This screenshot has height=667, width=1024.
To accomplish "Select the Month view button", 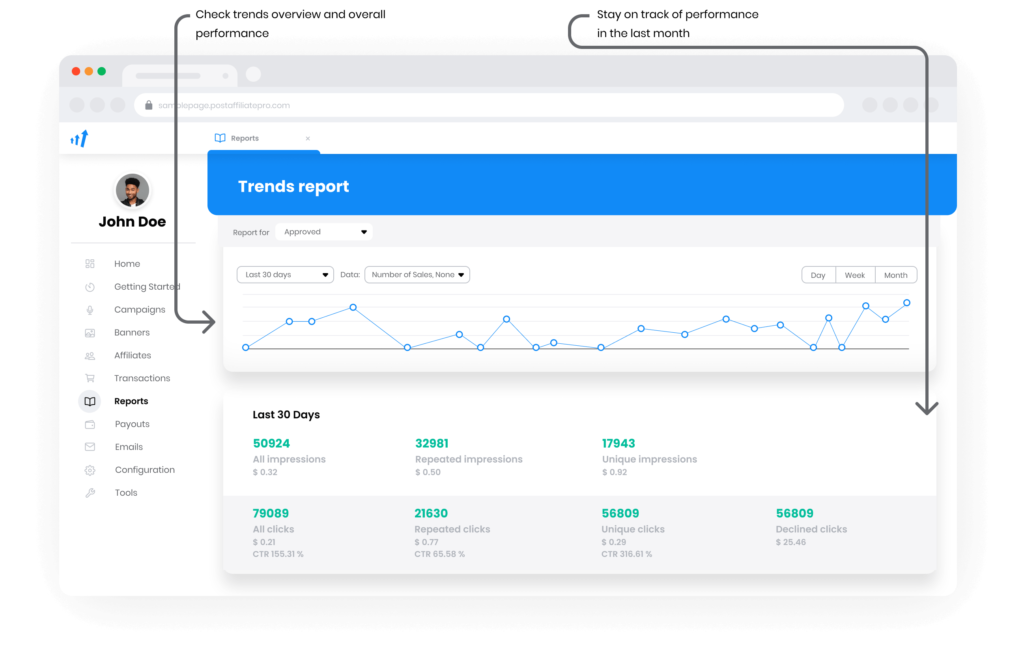I will [895, 274].
